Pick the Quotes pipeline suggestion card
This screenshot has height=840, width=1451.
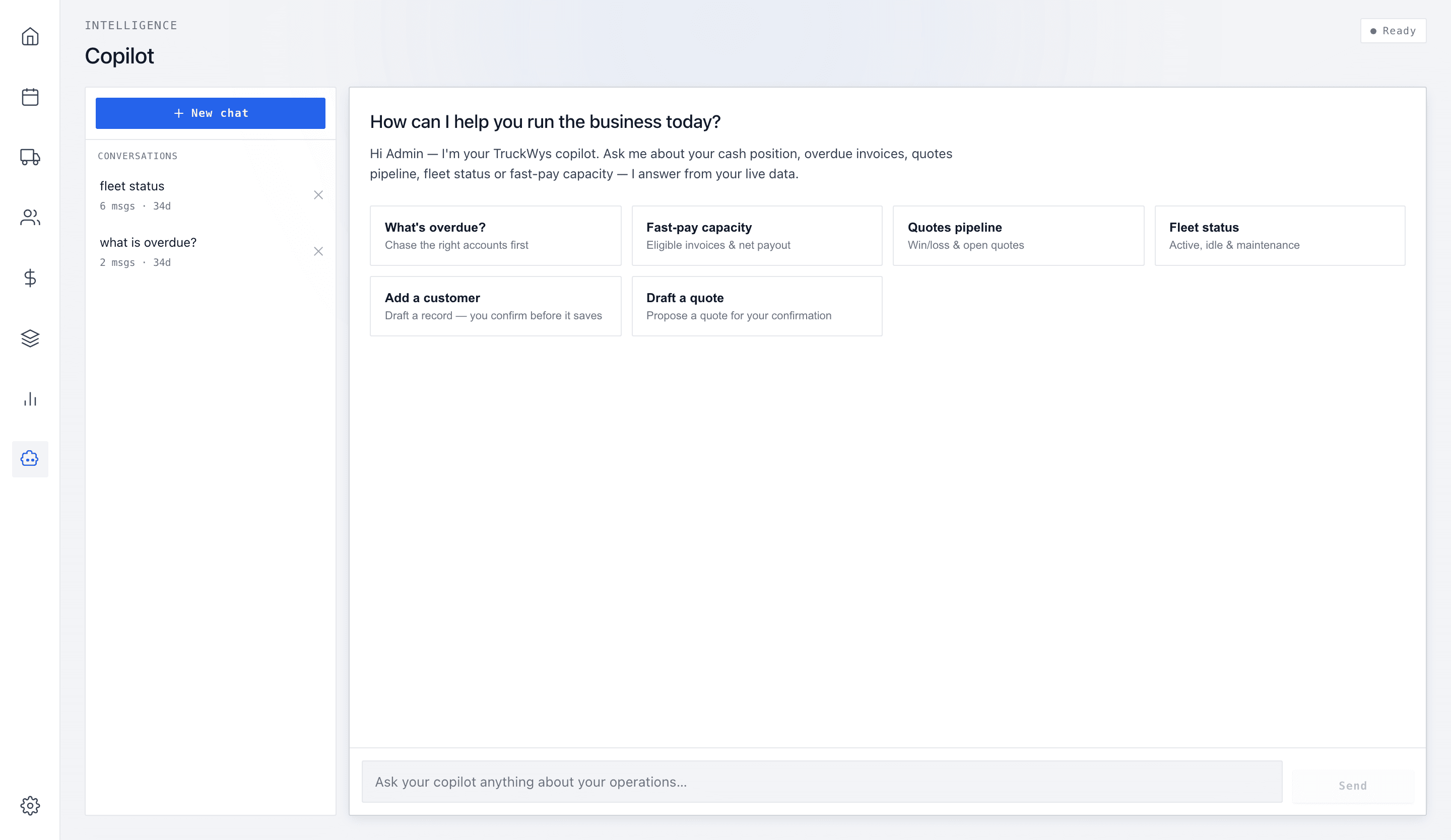pyautogui.click(x=1018, y=236)
